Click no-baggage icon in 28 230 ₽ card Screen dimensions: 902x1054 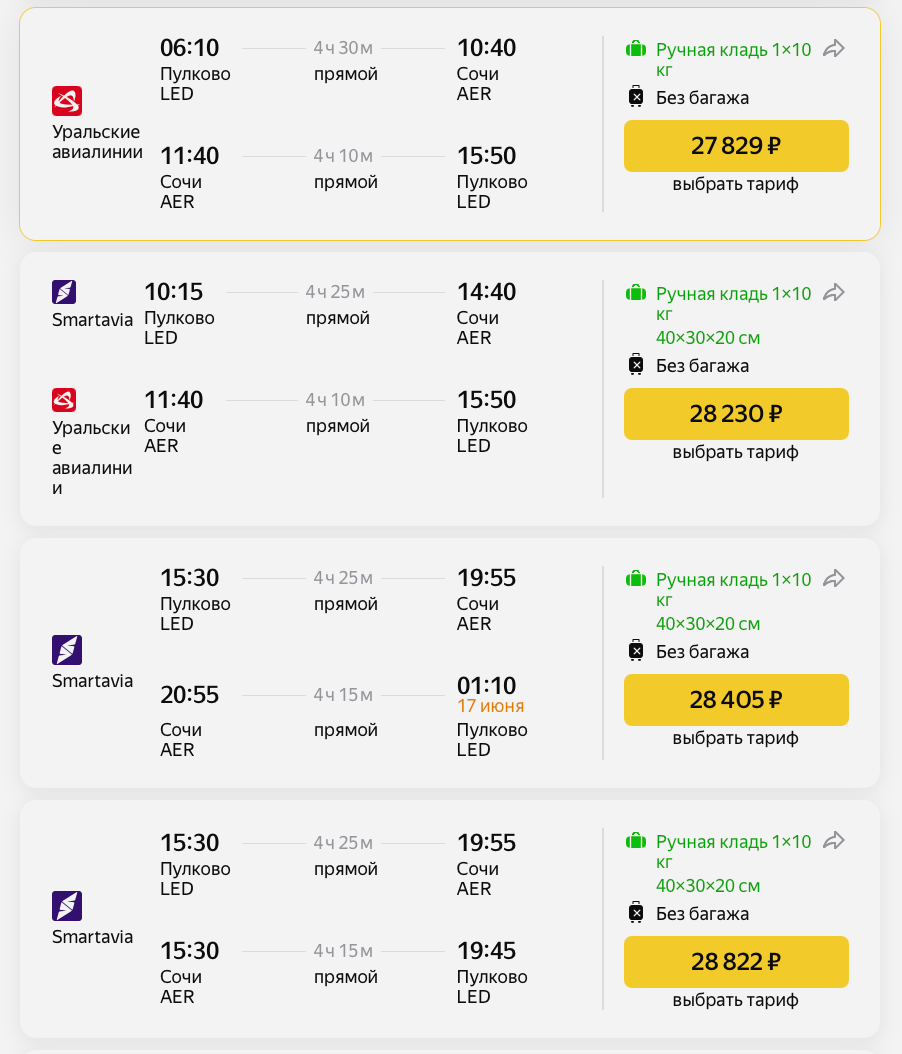click(x=635, y=365)
